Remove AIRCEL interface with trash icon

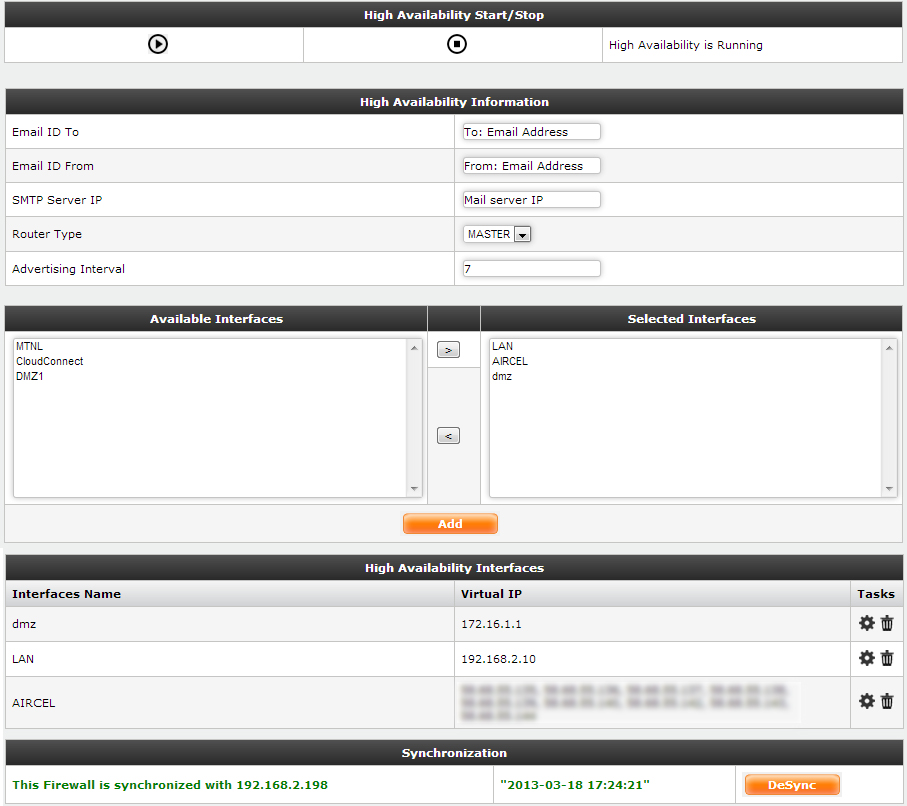[887, 701]
